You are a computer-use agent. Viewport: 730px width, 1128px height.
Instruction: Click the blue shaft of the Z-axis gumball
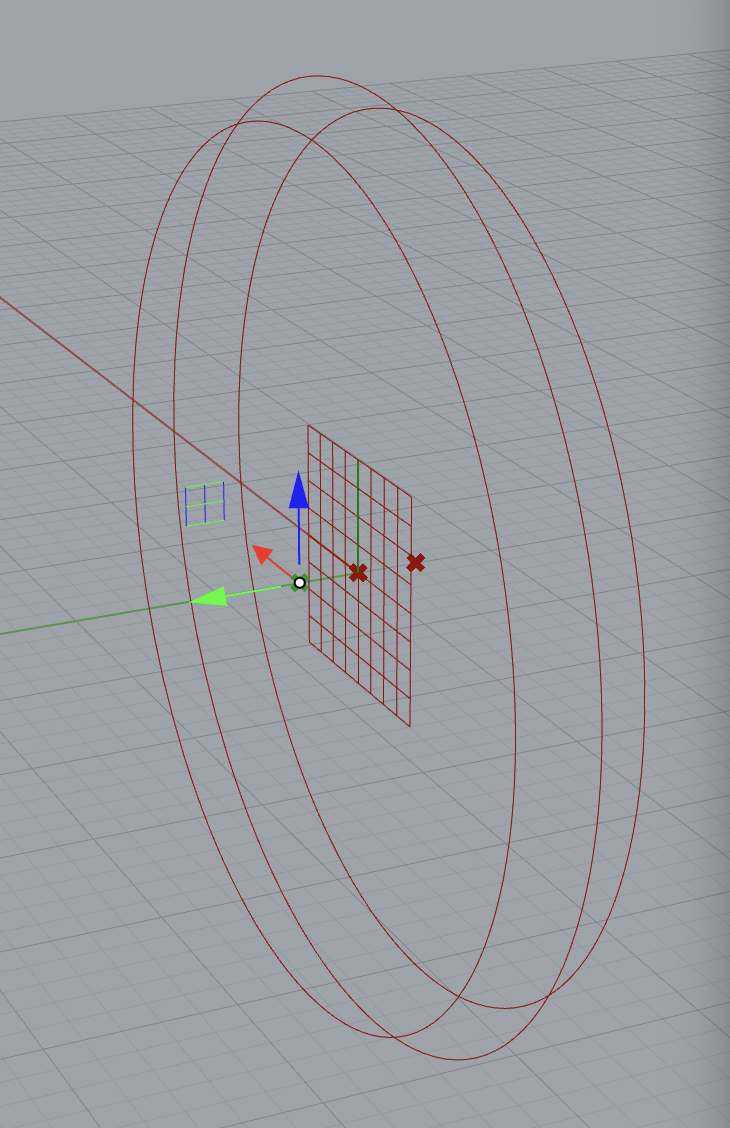point(298,535)
